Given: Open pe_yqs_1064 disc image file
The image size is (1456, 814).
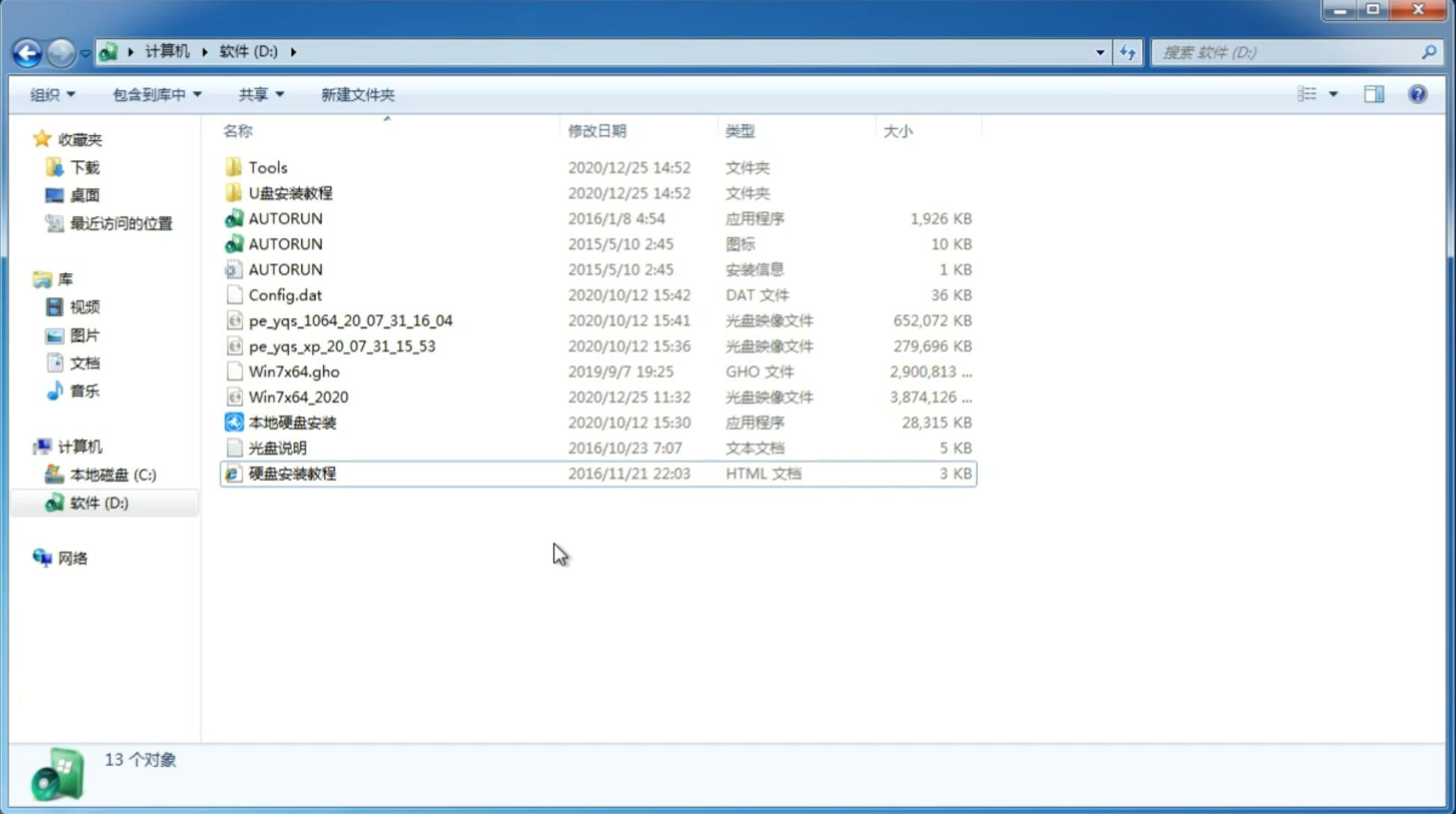Looking at the screenshot, I should pyautogui.click(x=351, y=320).
